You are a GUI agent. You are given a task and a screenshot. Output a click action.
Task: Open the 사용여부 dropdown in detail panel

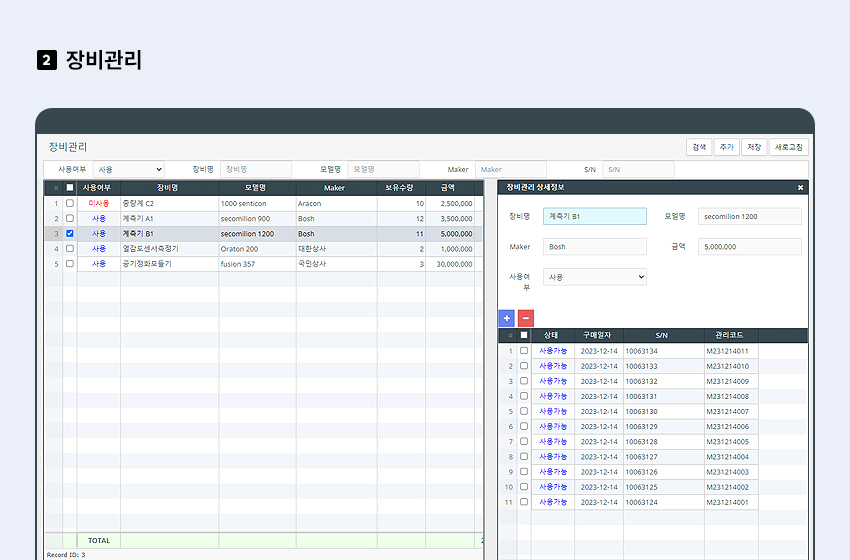coord(595,277)
